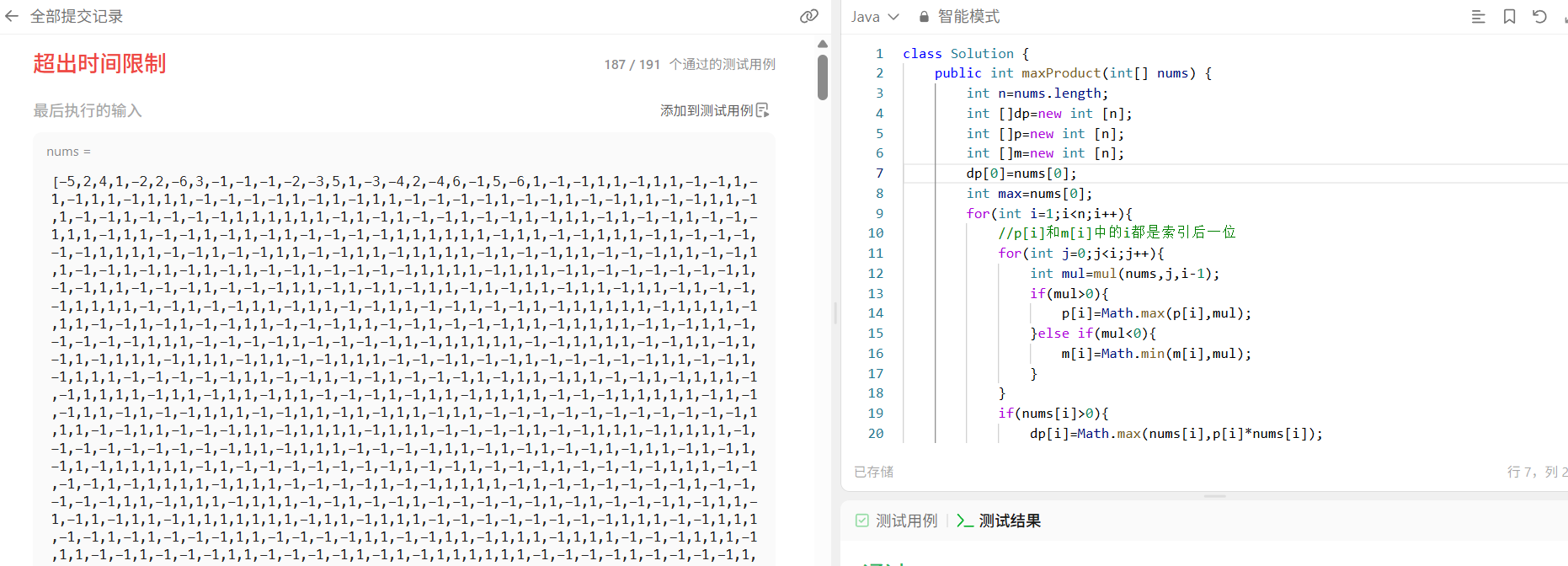1568x566 pixels.
Task: Click line 12 mul=mul(nums,j,i-1) statement
Action: coord(1124,274)
